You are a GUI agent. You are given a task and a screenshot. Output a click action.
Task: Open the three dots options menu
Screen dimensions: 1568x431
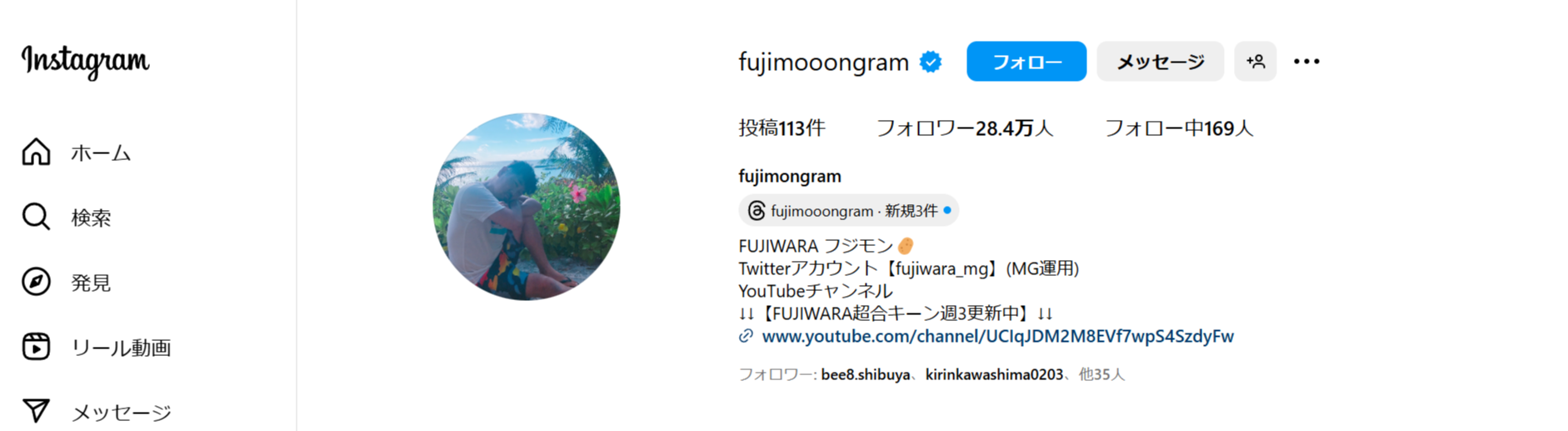(1306, 62)
